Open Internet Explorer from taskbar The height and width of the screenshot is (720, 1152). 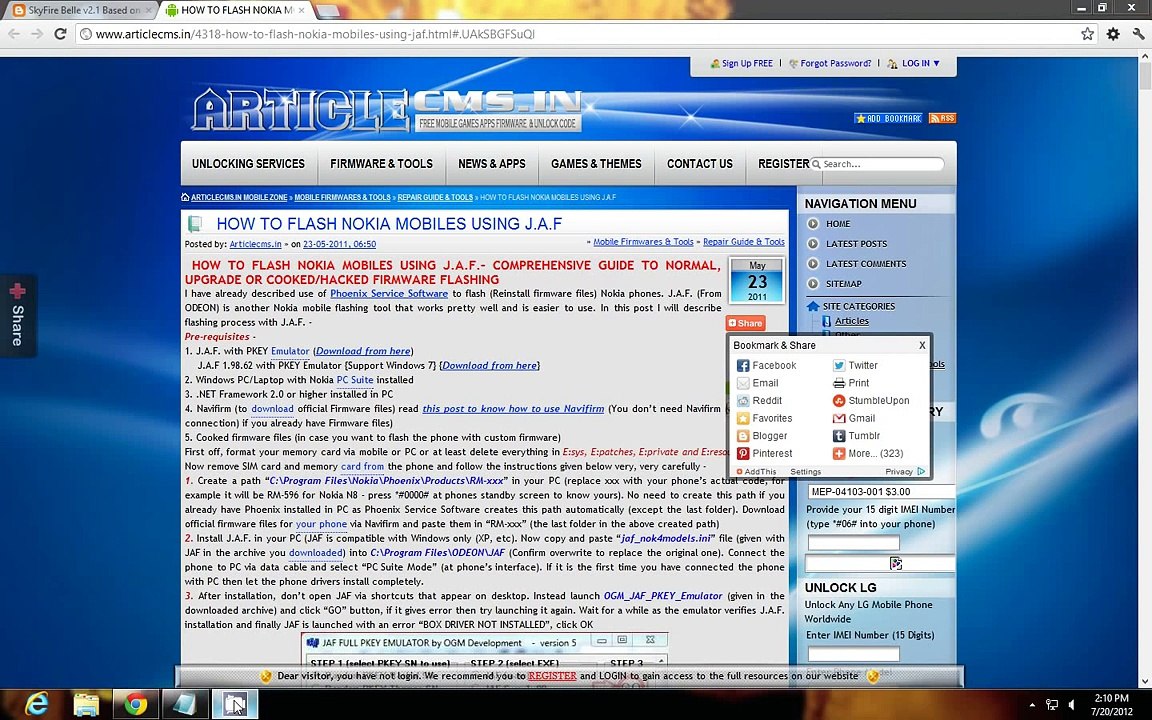pyautogui.click(x=35, y=704)
